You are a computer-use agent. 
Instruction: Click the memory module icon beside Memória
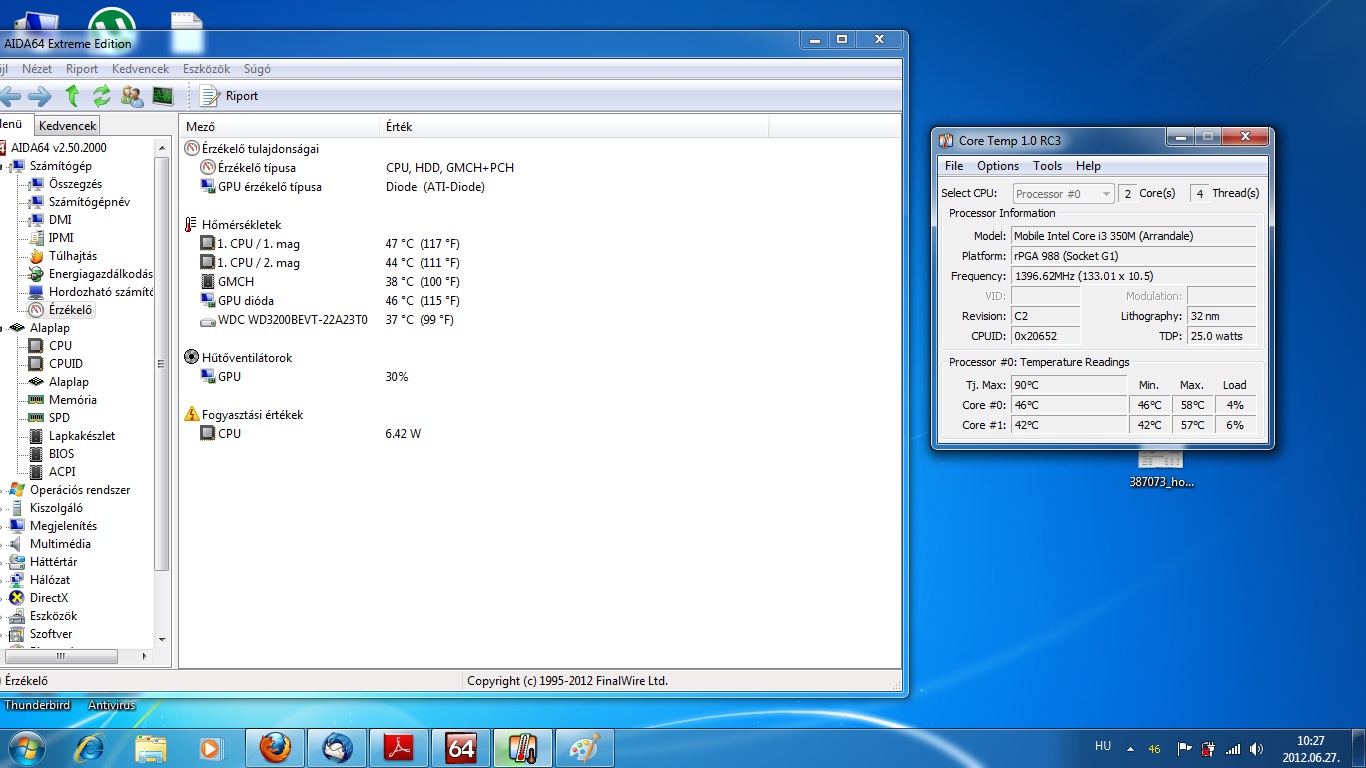click(37, 400)
